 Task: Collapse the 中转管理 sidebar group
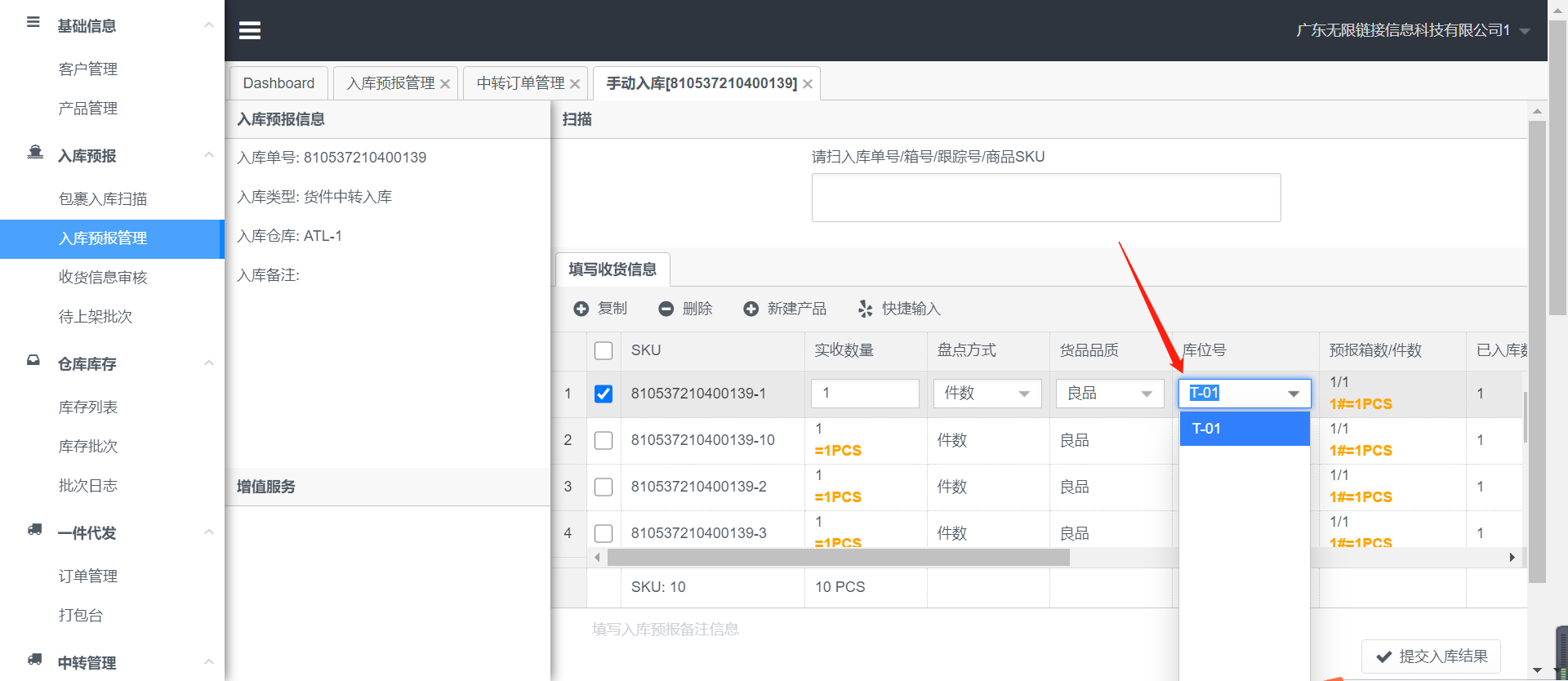[x=209, y=662]
